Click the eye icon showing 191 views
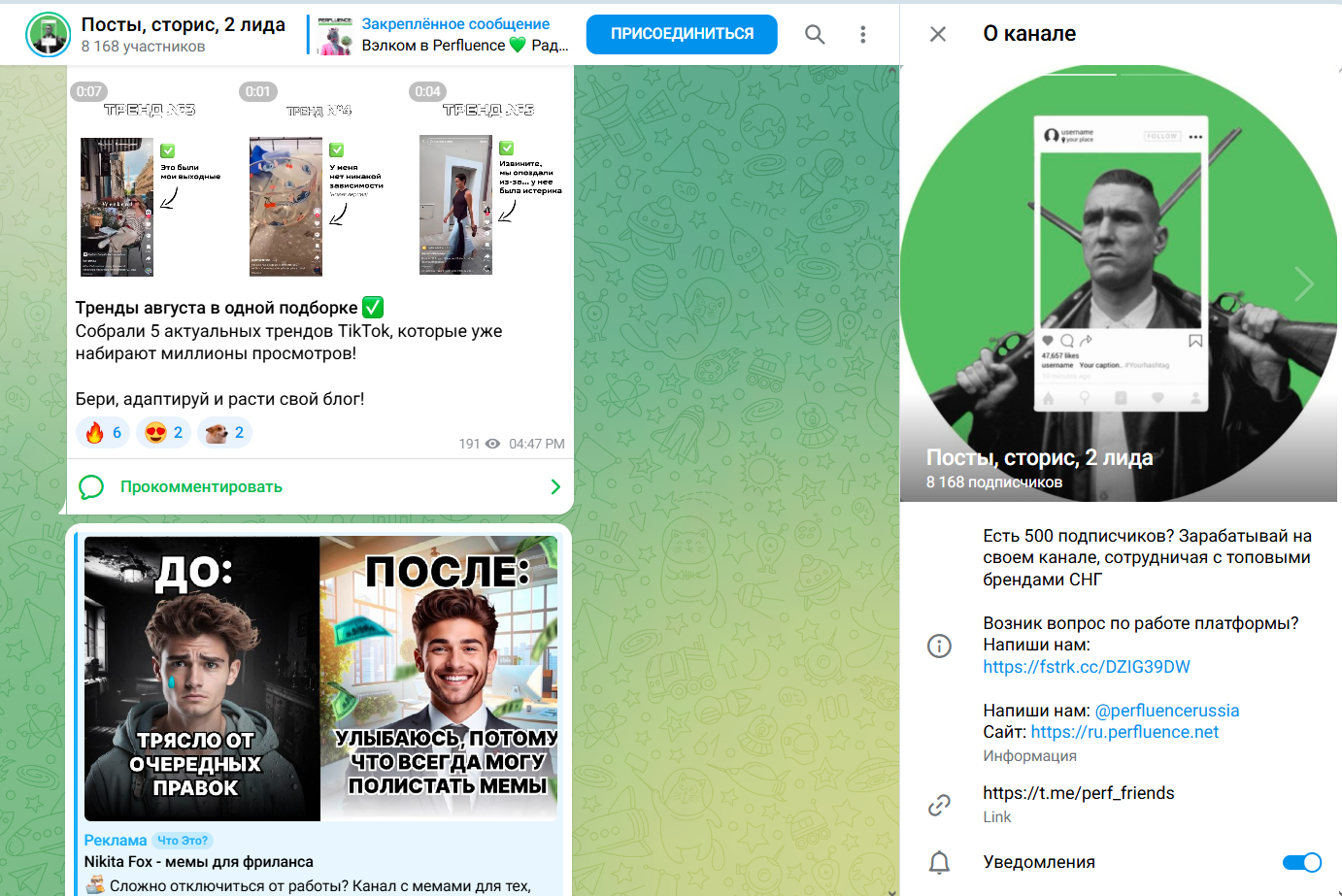The height and width of the screenshot is (896, 1342). [493, 443]
